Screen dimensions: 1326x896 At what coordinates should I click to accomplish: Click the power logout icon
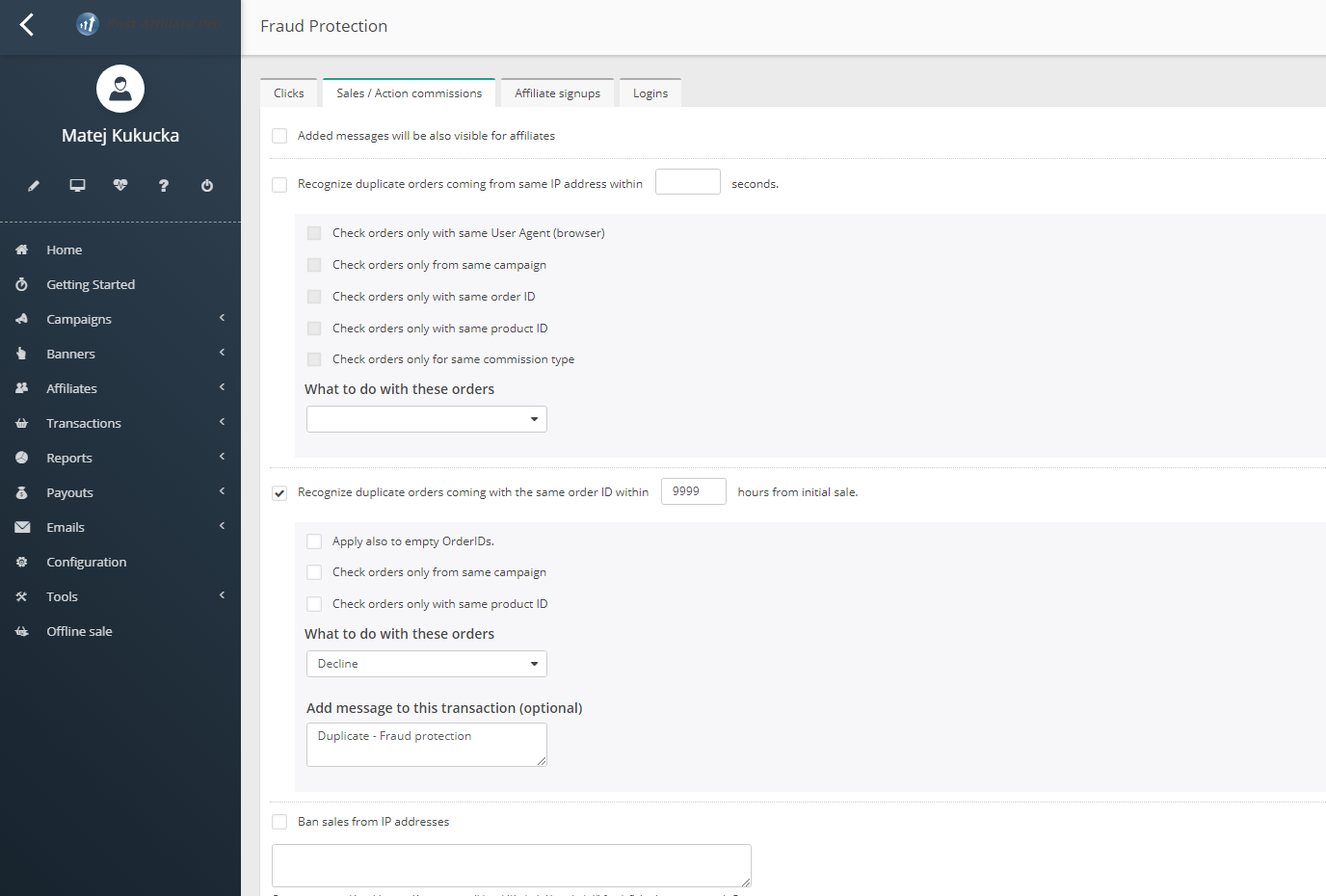(207, 185)
